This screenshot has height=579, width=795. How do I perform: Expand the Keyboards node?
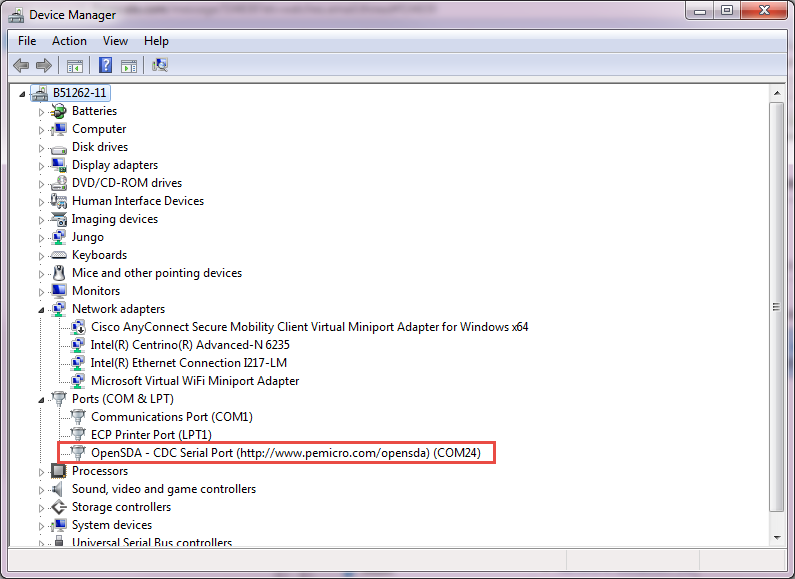point(41,256)
